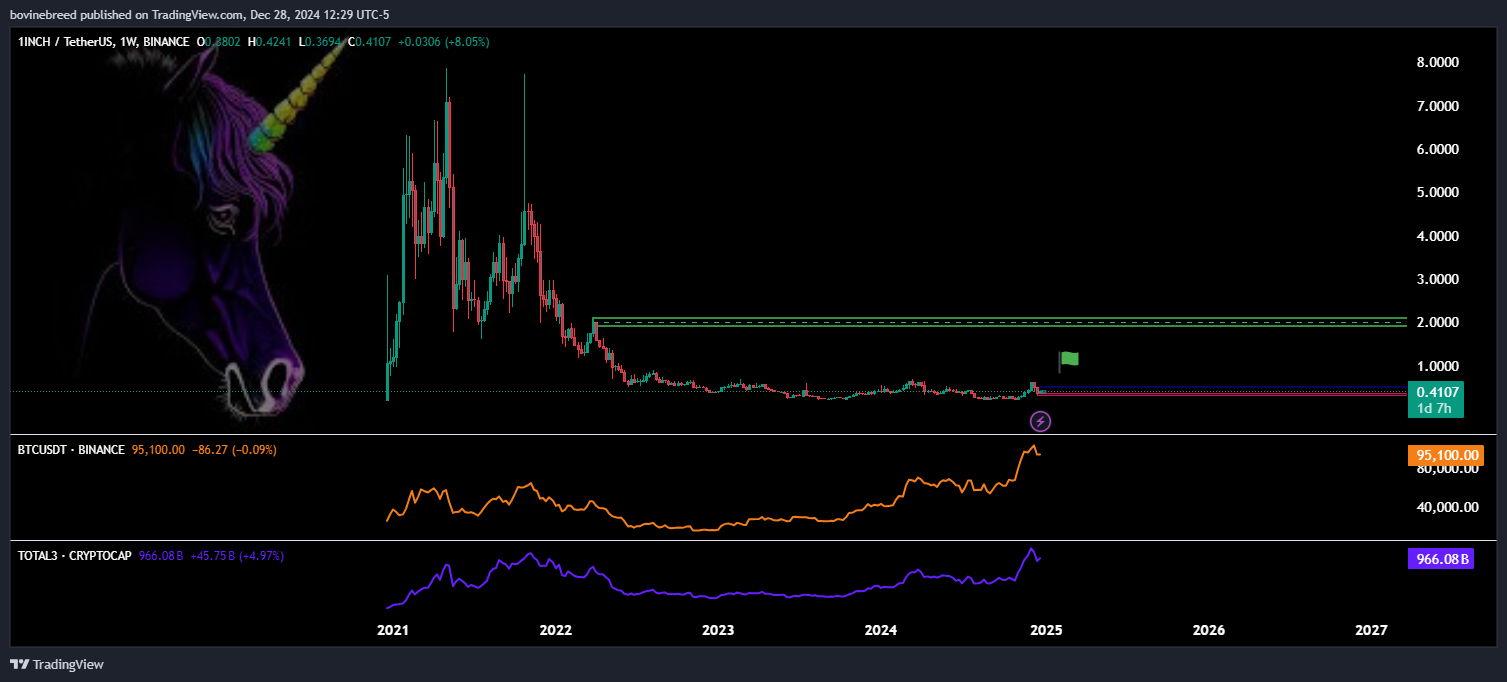Click the L0.3694 low value in legend

point(320,42)
